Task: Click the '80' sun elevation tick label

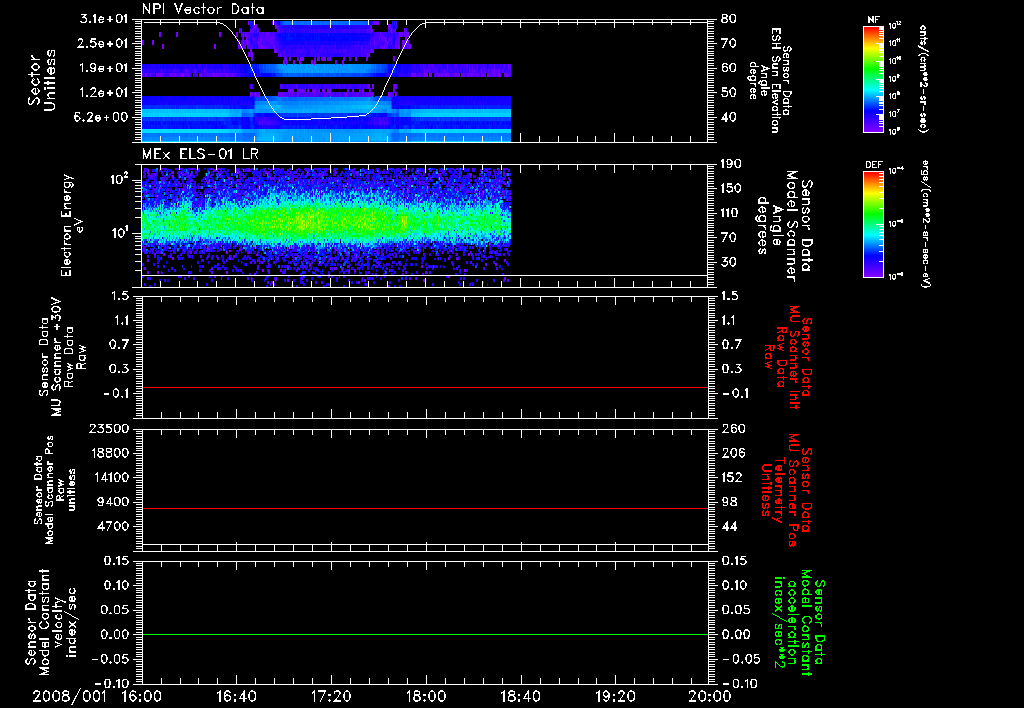Action: click(729, 19)
